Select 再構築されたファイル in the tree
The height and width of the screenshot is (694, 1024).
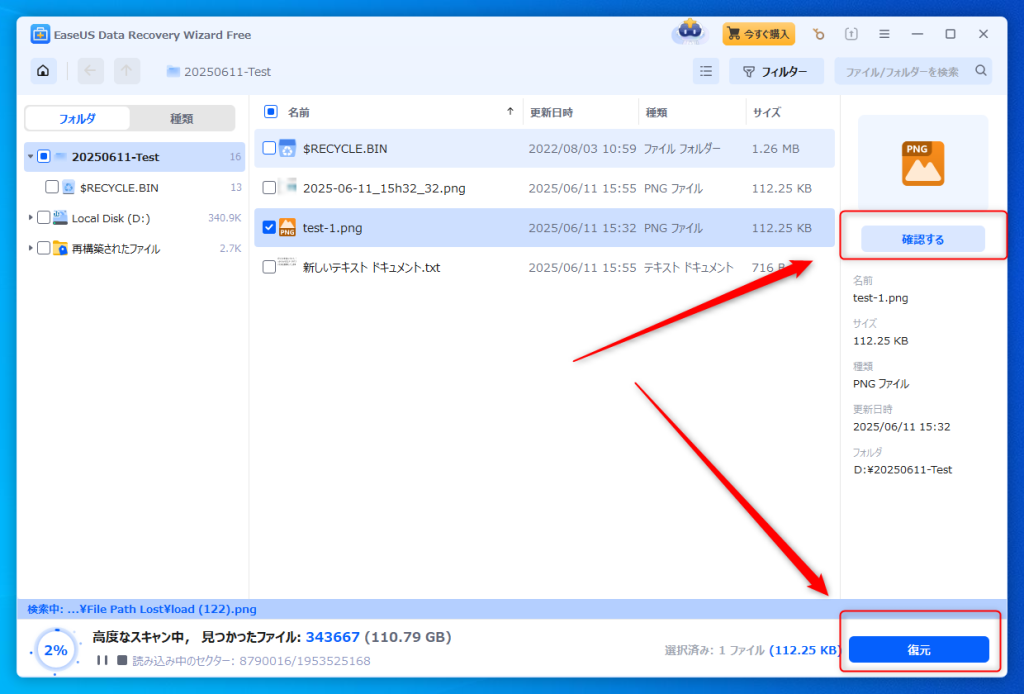point(116,249)
